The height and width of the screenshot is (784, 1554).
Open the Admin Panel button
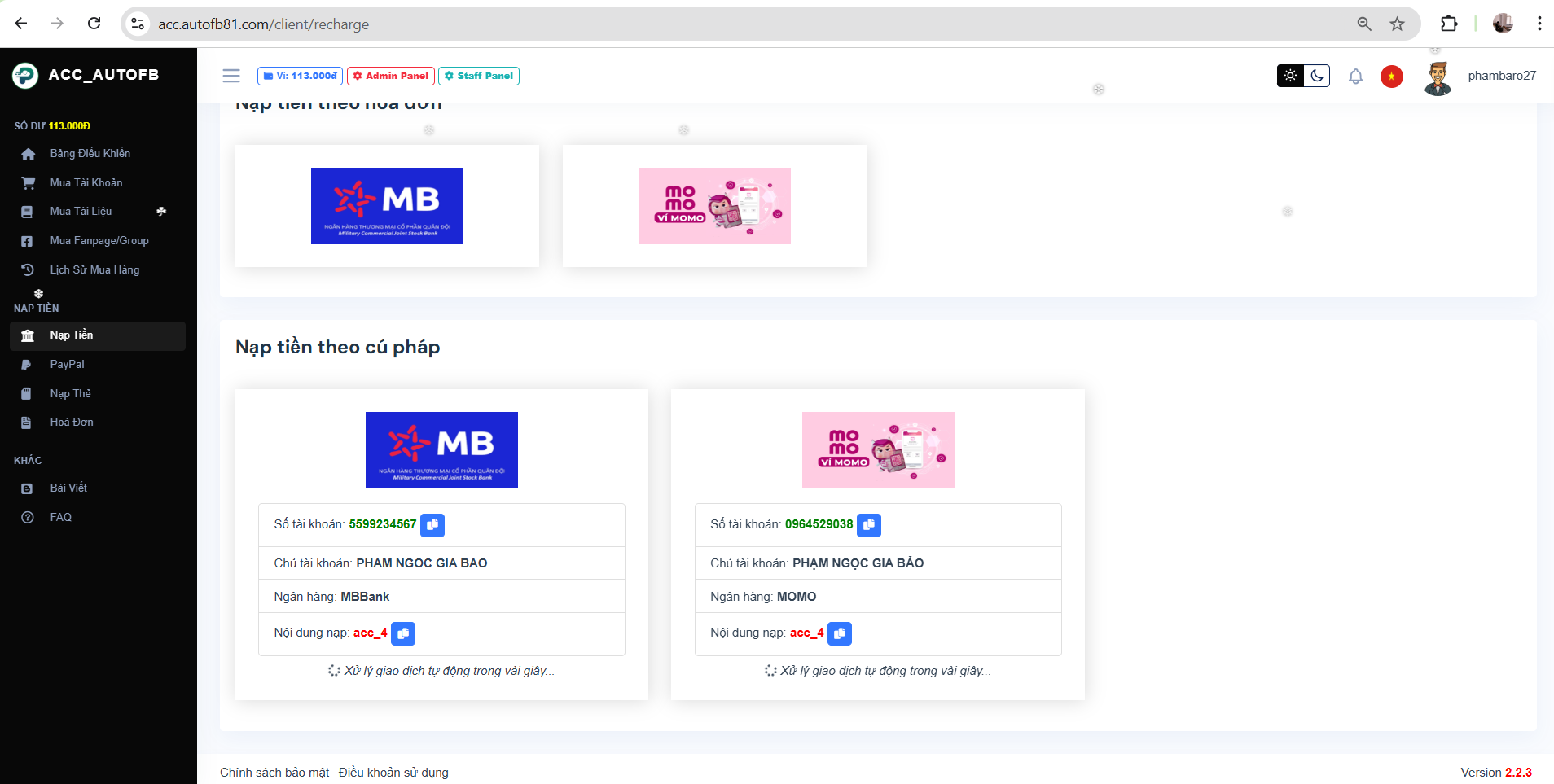pos(391,76)
